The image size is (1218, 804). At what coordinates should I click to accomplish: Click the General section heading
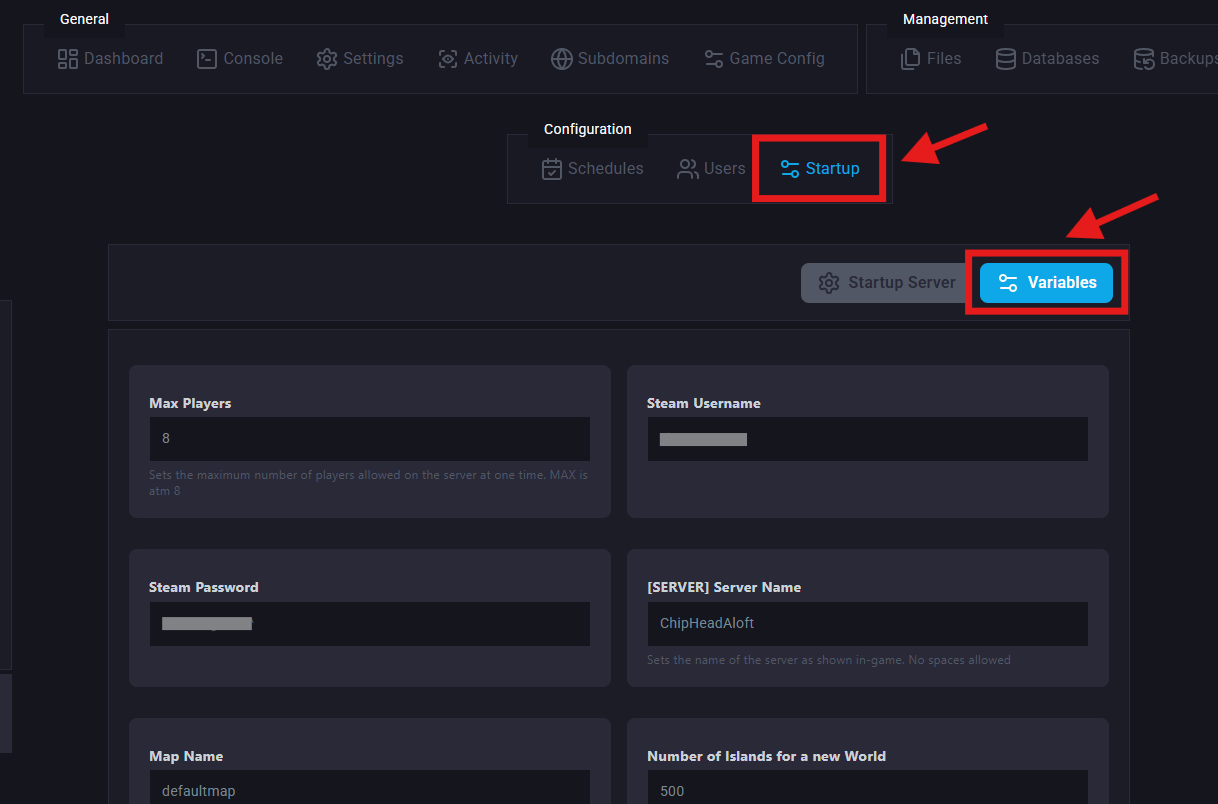coord(85,19)
